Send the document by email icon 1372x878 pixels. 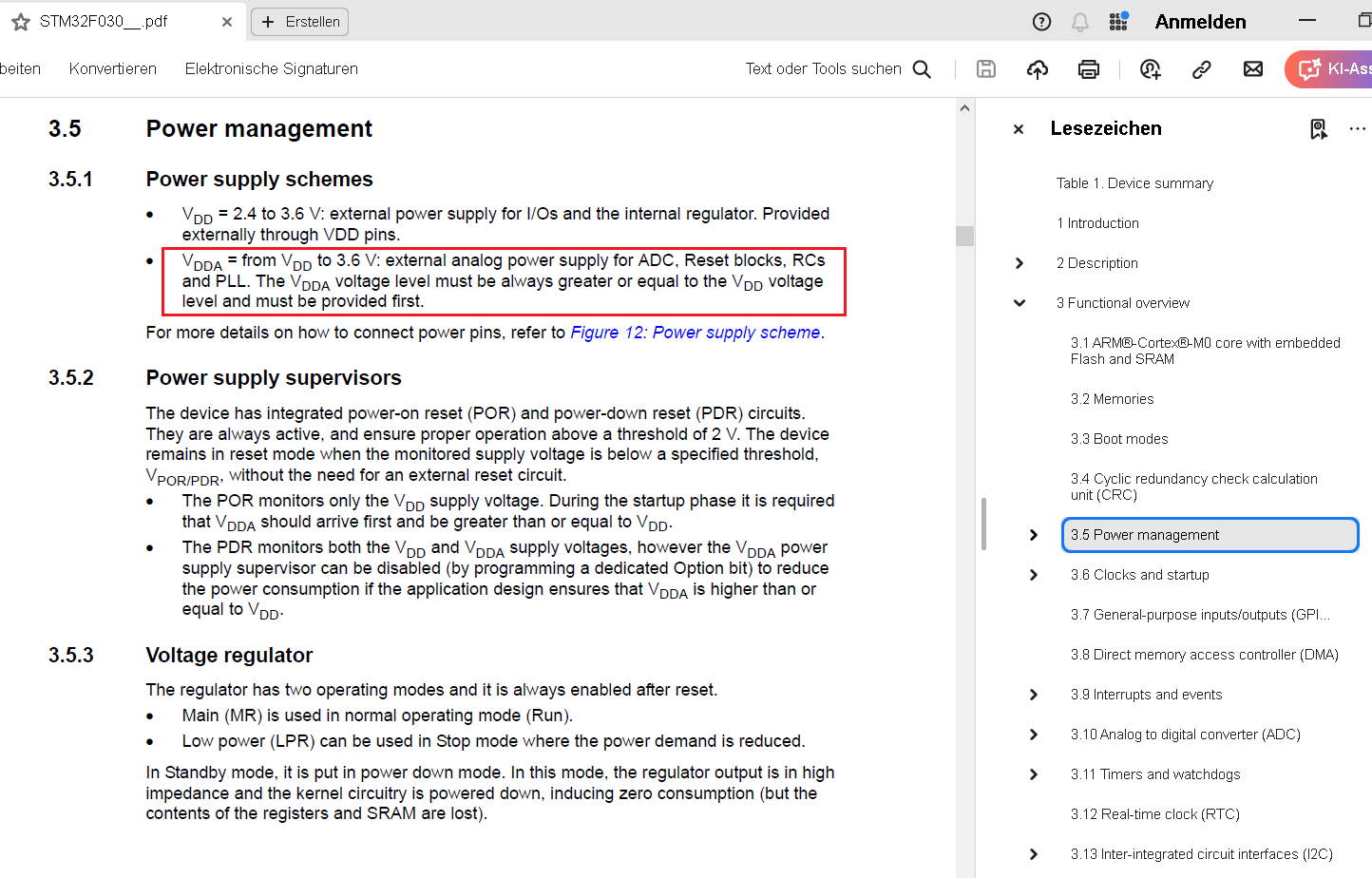pos(1253,68)
